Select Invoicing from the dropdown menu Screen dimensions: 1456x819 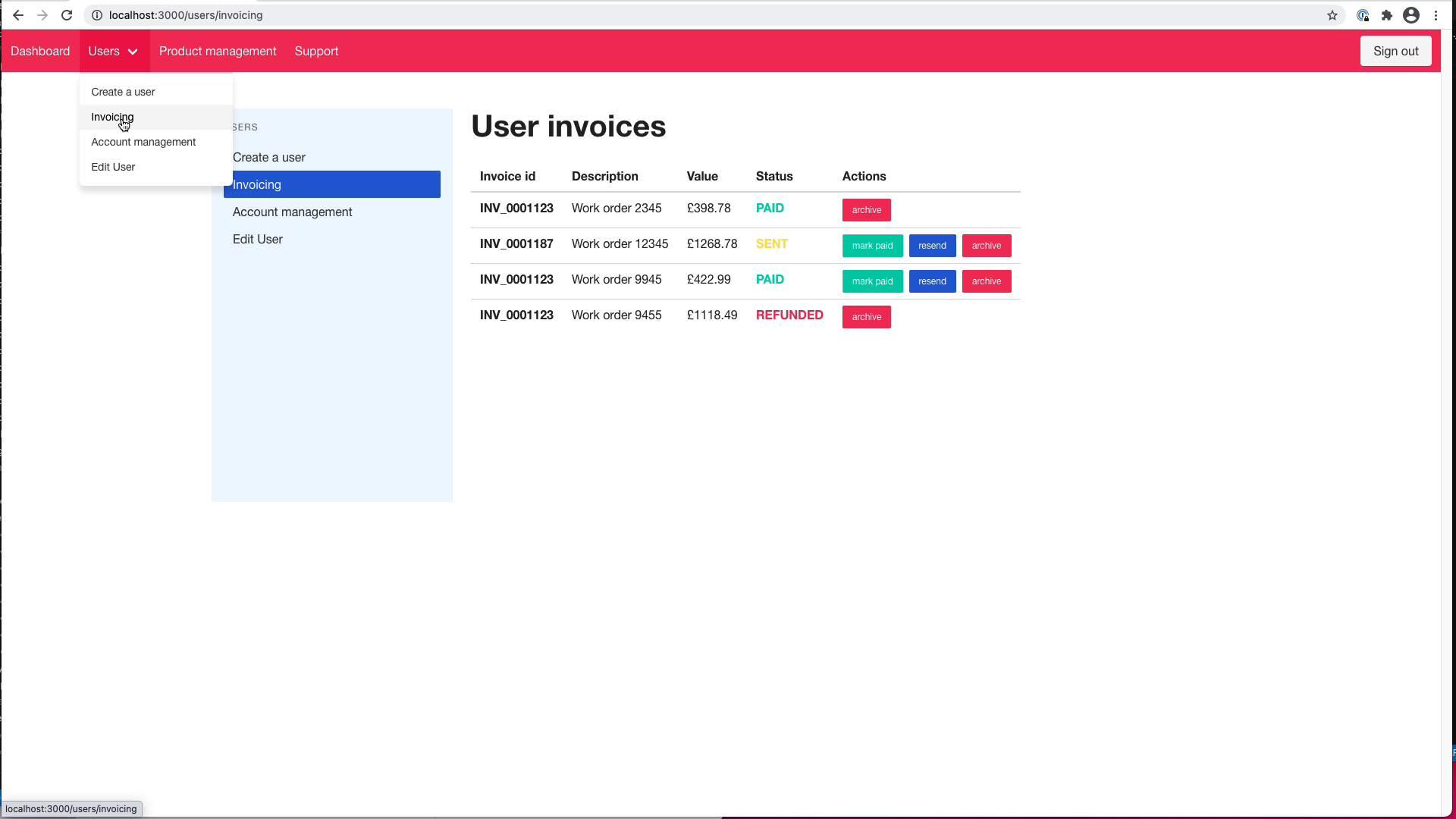click(x=113, y=117)
